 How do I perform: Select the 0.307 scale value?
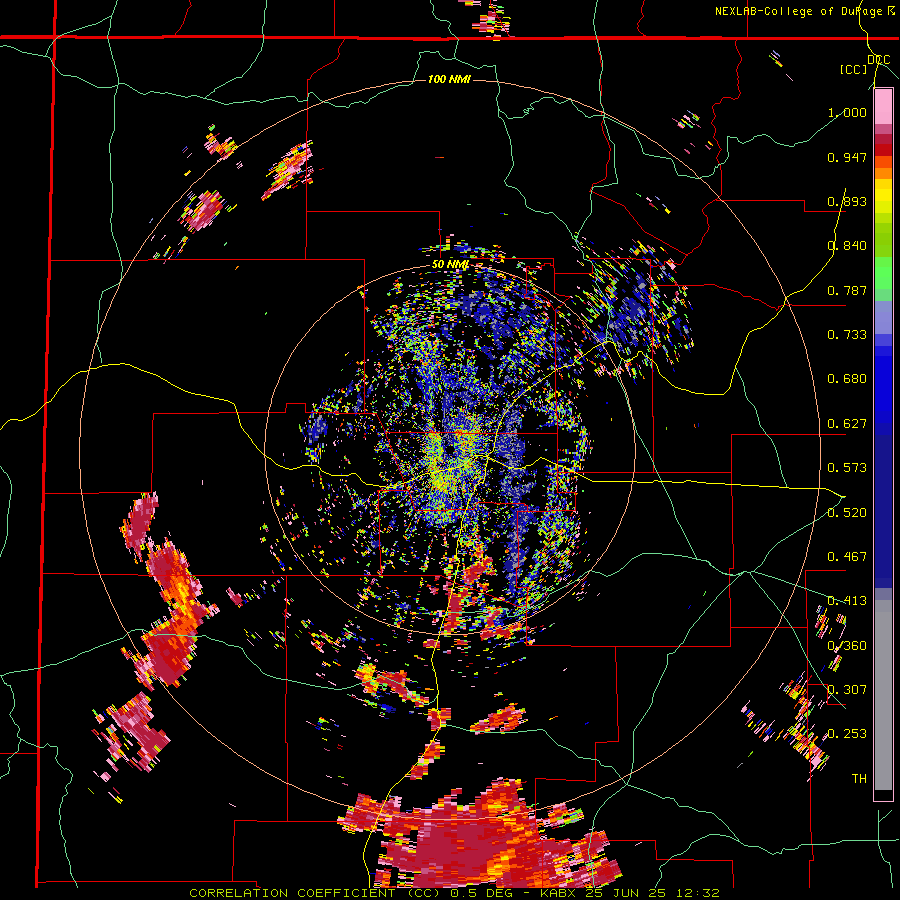847,690
